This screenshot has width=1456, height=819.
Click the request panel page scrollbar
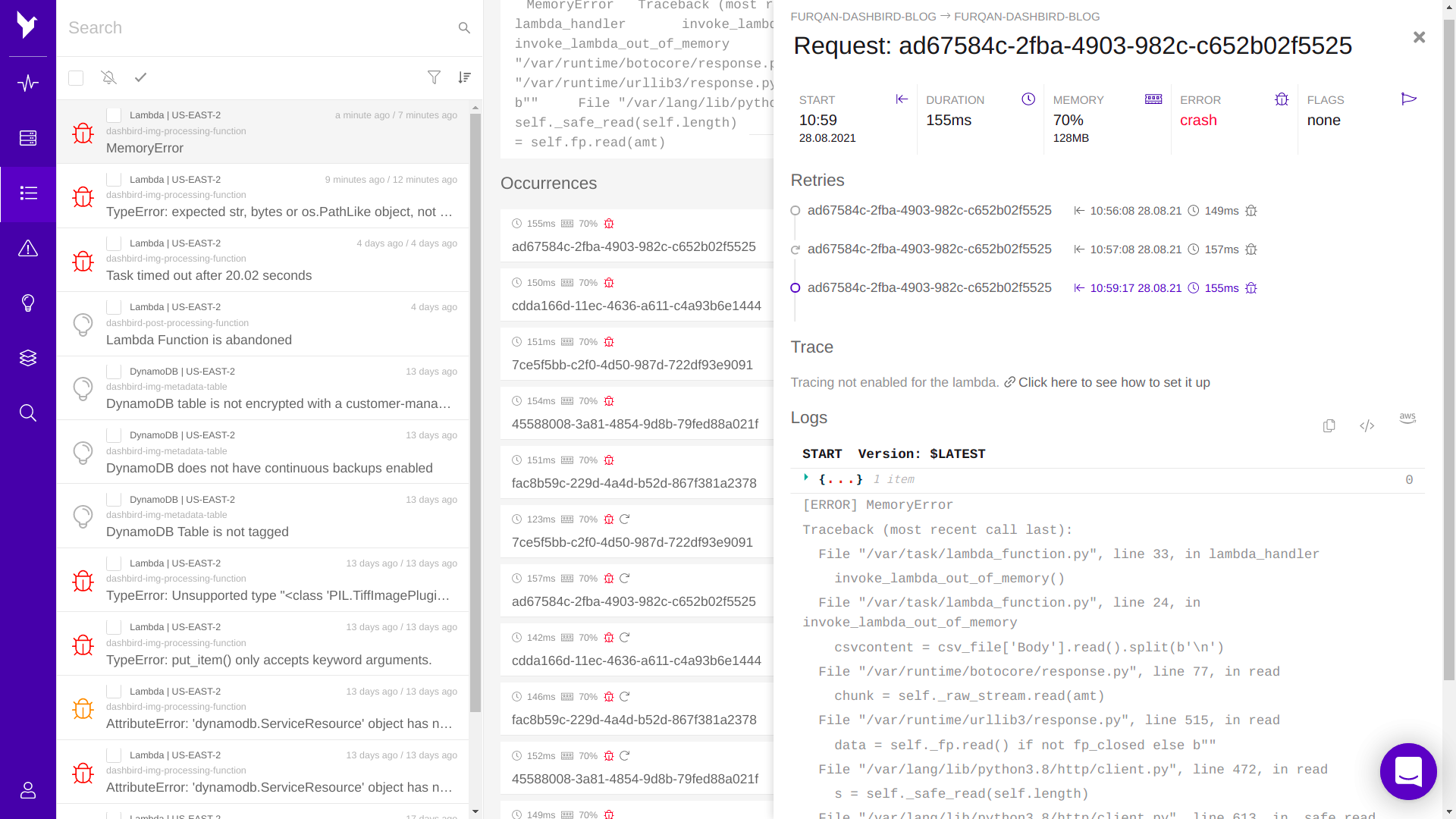(1449, 349)
